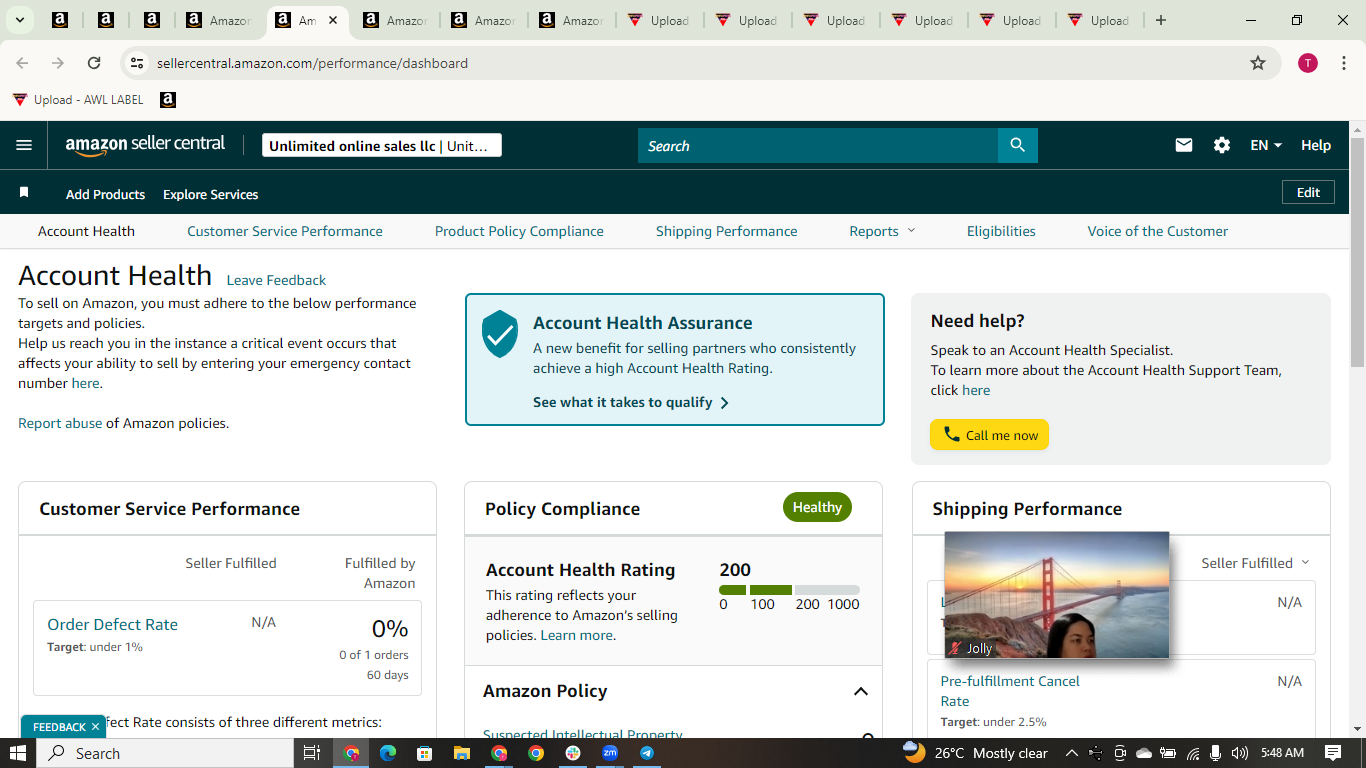Click the Seller Central search field
1366x768 pixels.
tap(818, 145)
